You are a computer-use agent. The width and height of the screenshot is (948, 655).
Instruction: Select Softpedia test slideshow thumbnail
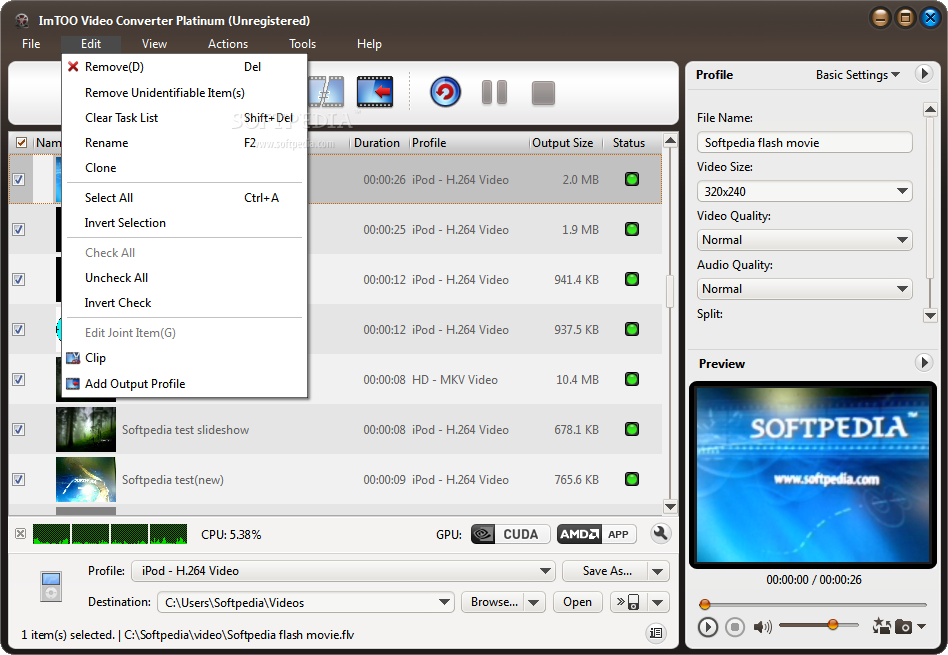(x=86, y=429)
